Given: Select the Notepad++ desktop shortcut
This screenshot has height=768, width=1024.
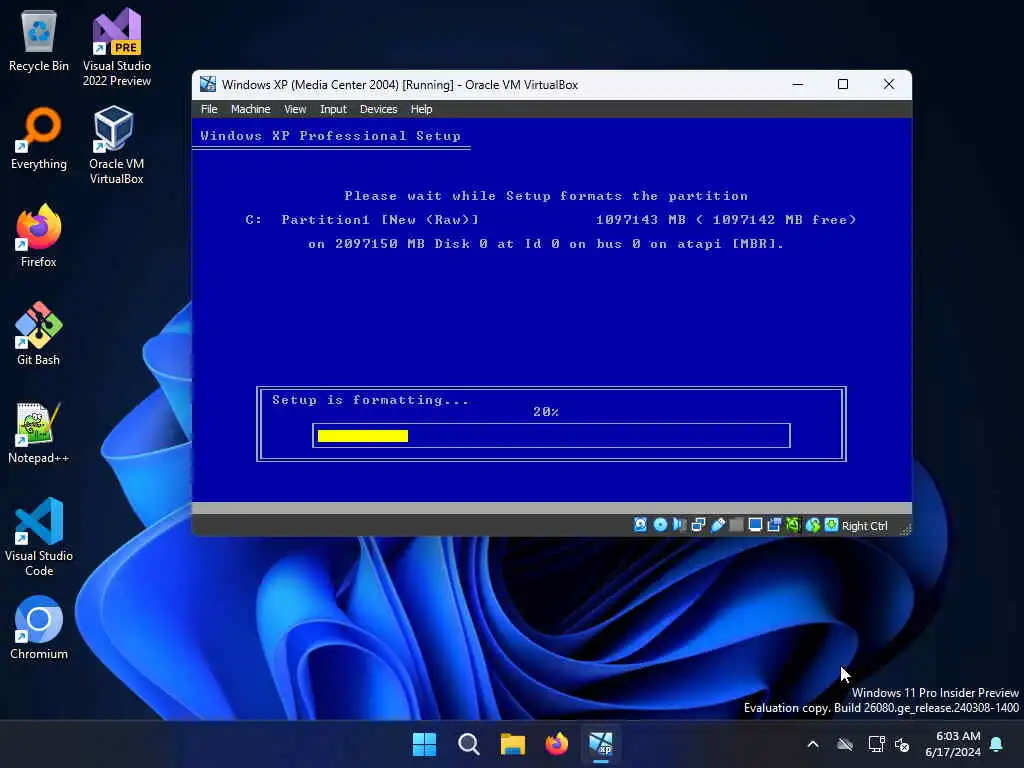Looking at the screenshot, I should pos(39,432).
